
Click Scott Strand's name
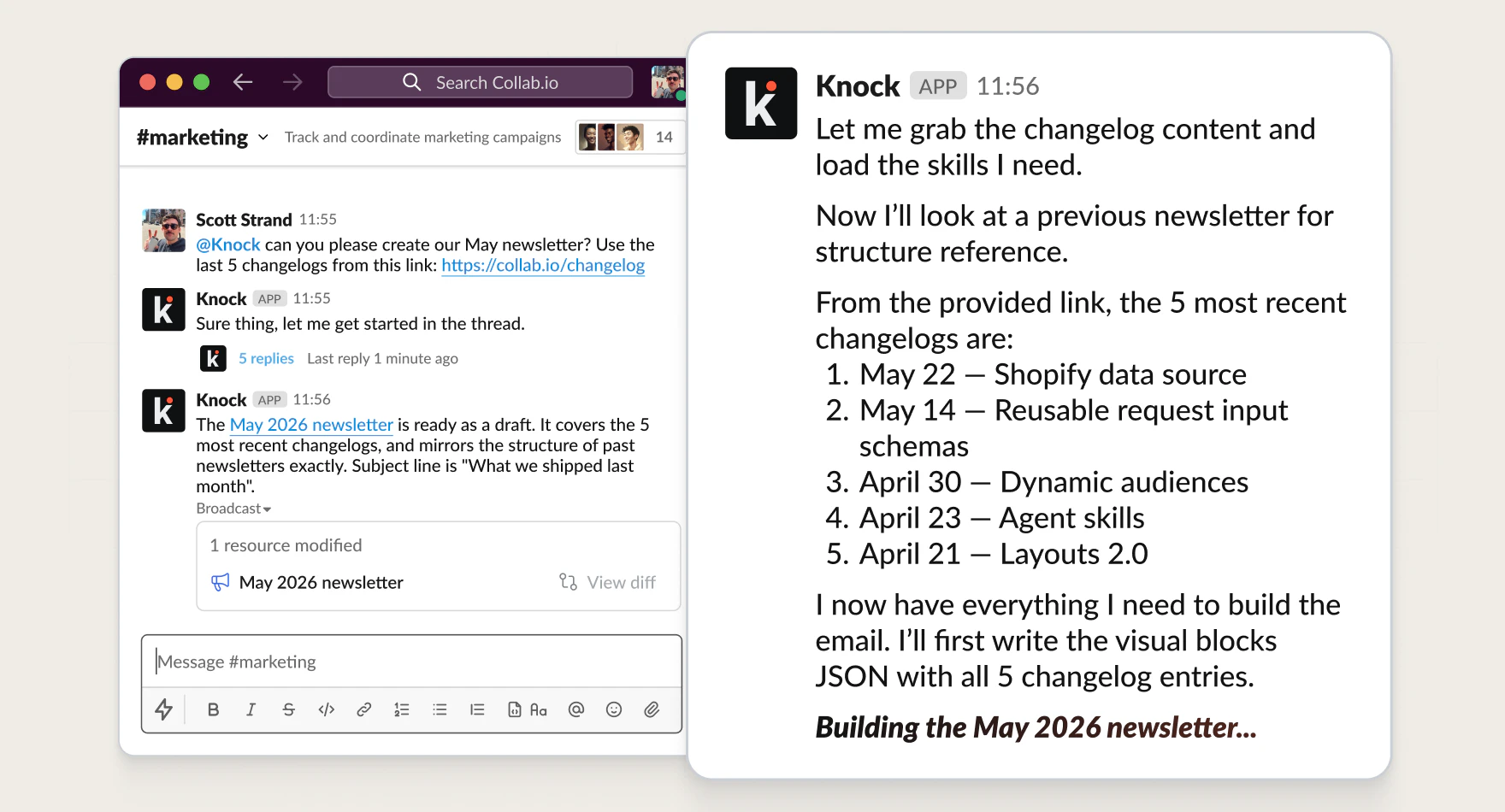tap(244, 220)
